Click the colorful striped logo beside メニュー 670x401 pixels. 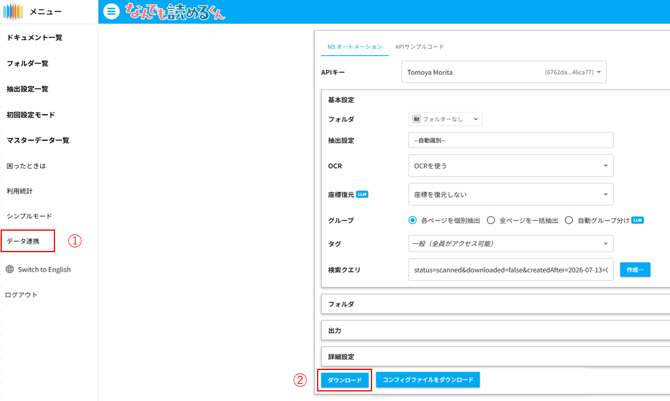click(13, 12)
